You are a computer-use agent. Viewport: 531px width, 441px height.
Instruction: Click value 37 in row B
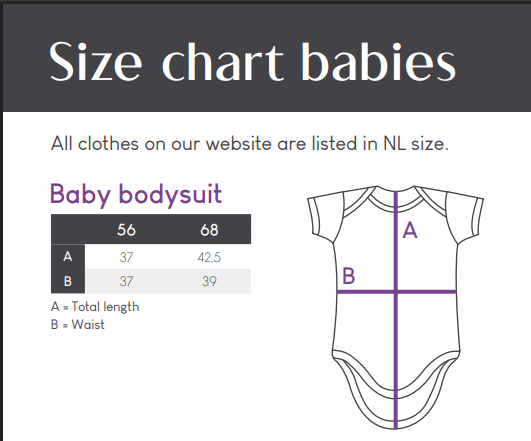126,281
